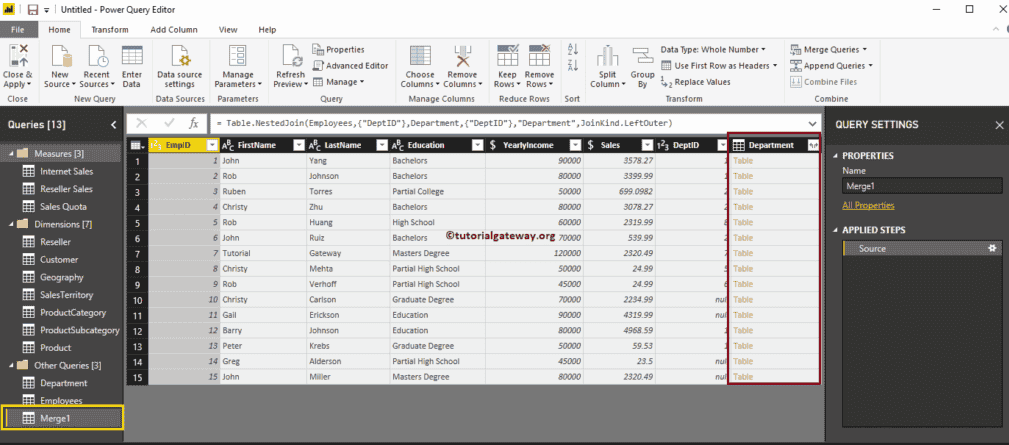Switch to the Home tab
This screenshot has height=445, width=1009.
tap(60, 30)
